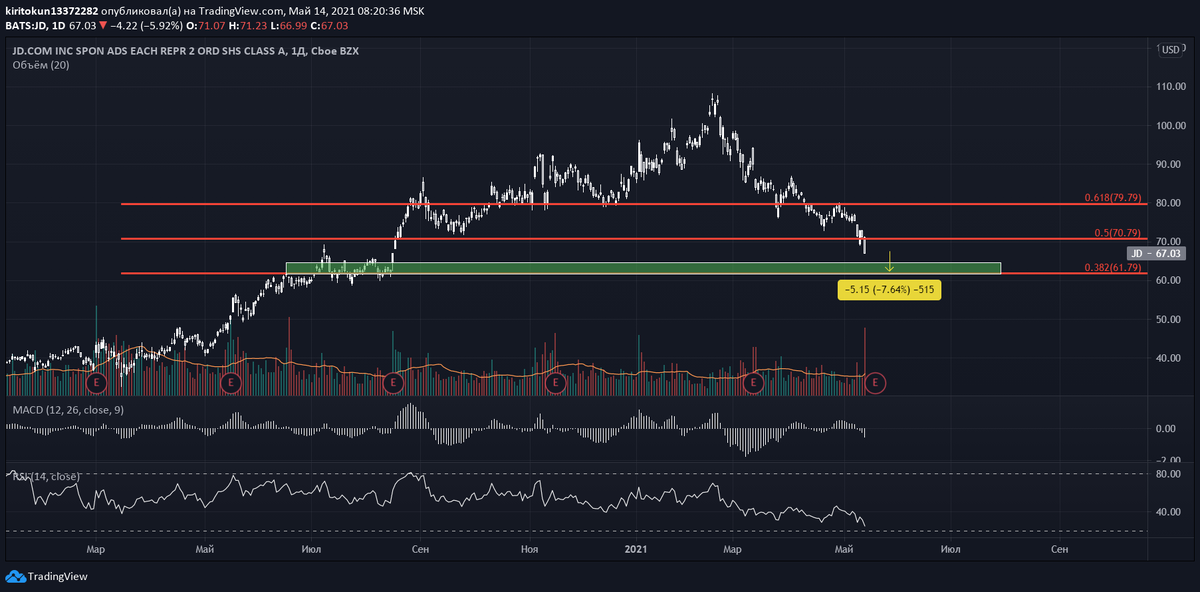
Task: Select the 0.5(70.79) Fibonacci level label
Action: coord(1117,233)
